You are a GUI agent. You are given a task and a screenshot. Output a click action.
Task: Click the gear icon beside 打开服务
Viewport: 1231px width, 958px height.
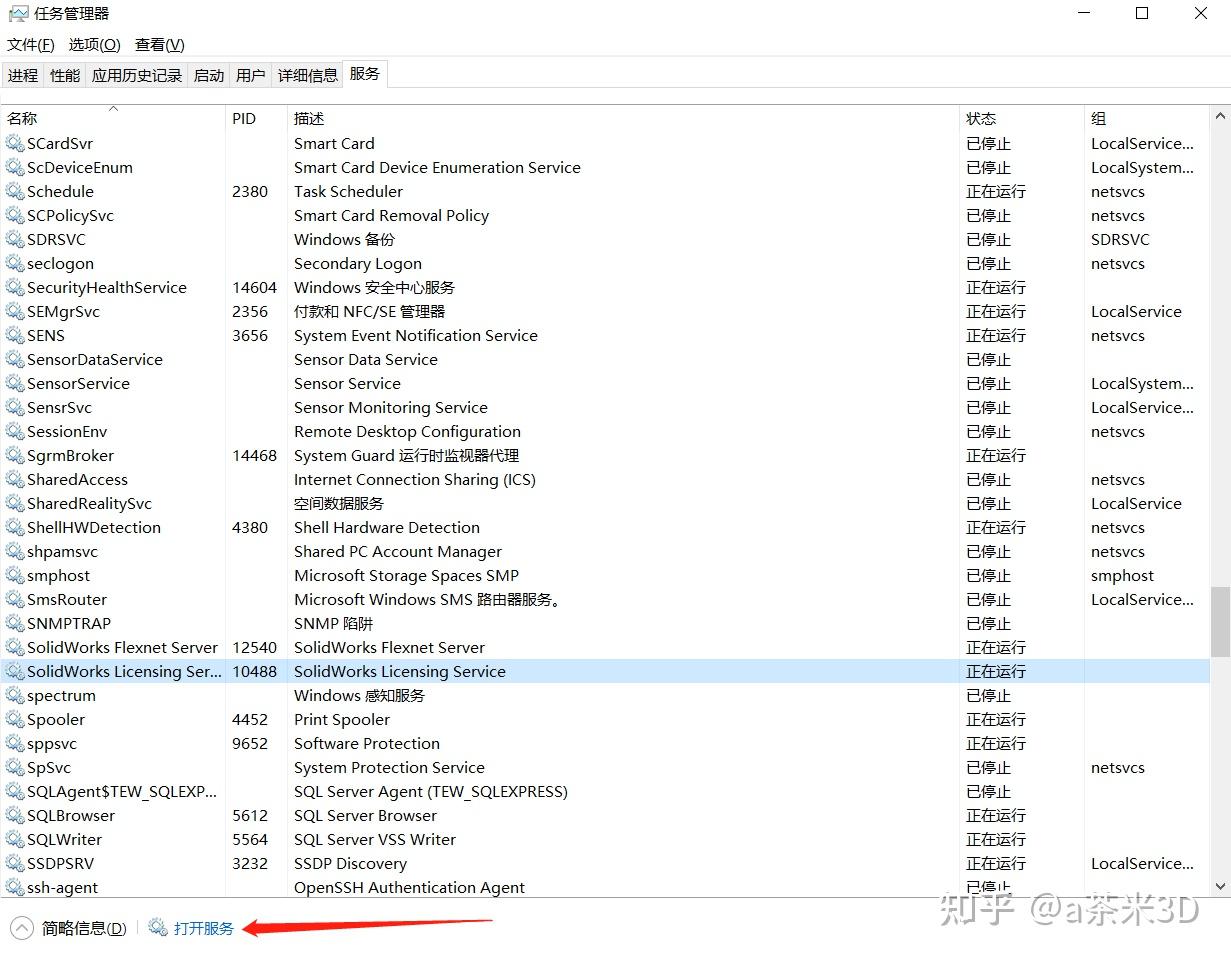coord(157,927)
